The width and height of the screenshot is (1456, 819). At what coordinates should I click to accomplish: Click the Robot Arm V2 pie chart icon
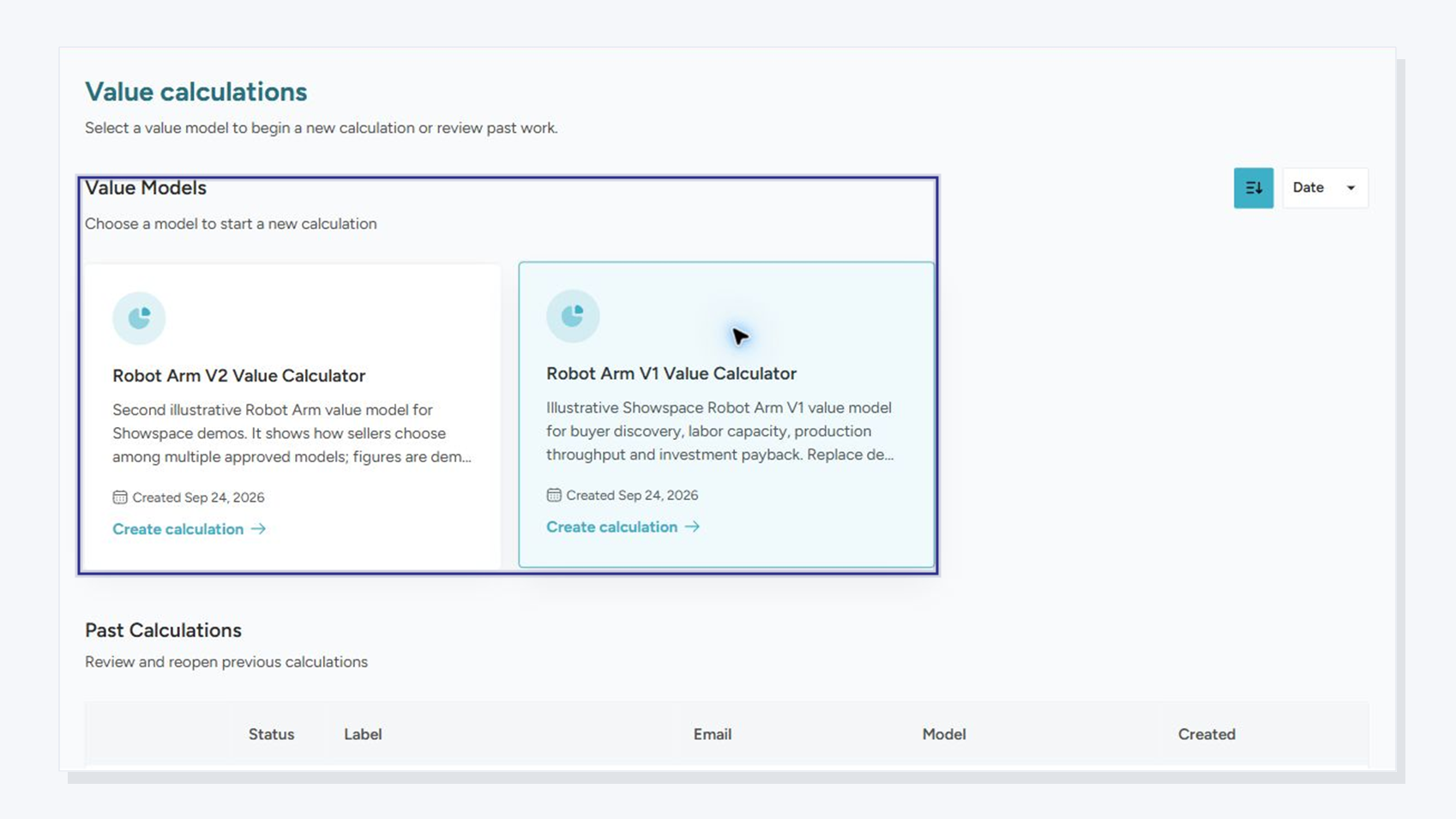[139, 318]
